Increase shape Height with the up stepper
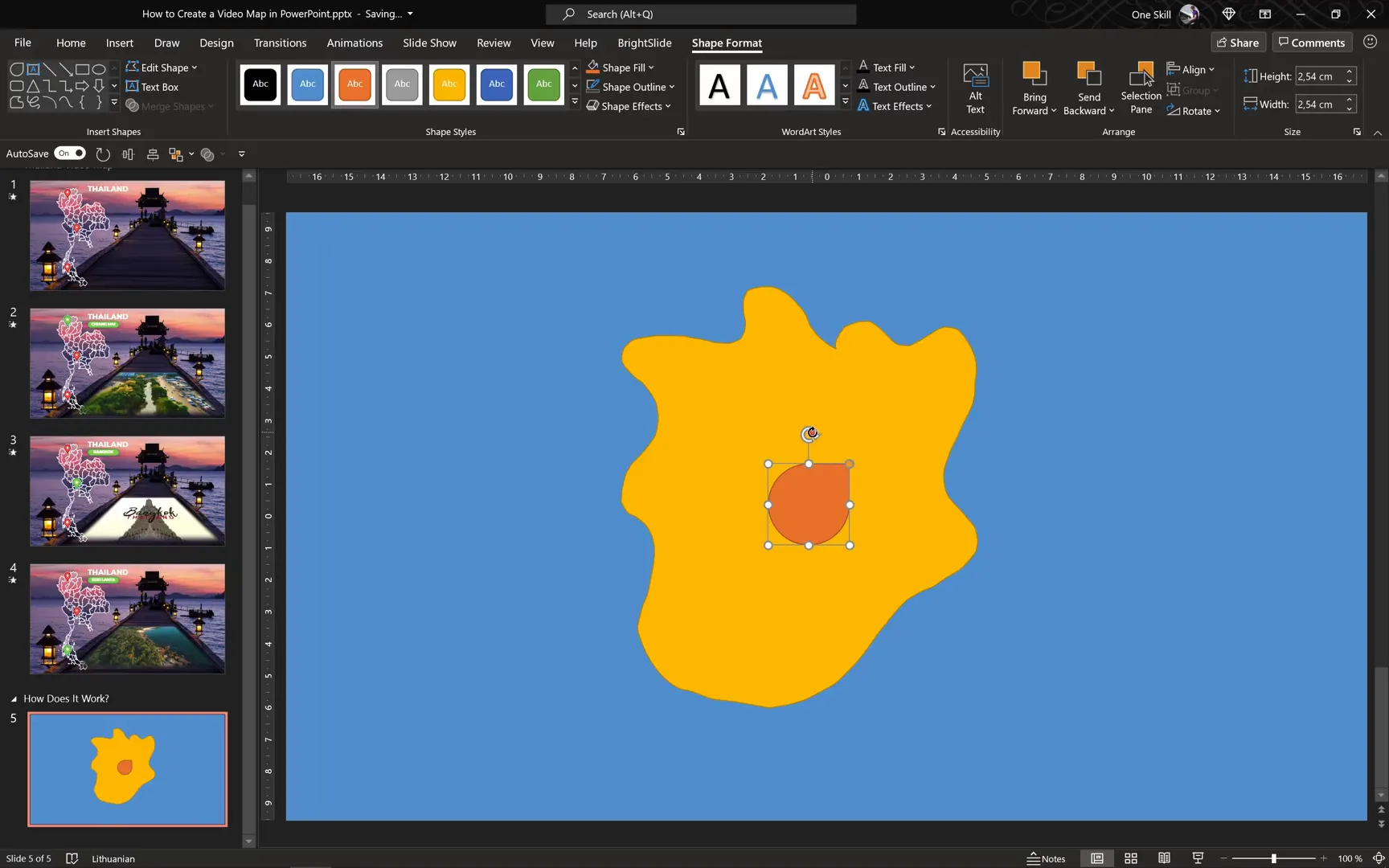The width and height of the screenshot is (1389, 868). click(x=1349, y=71)
